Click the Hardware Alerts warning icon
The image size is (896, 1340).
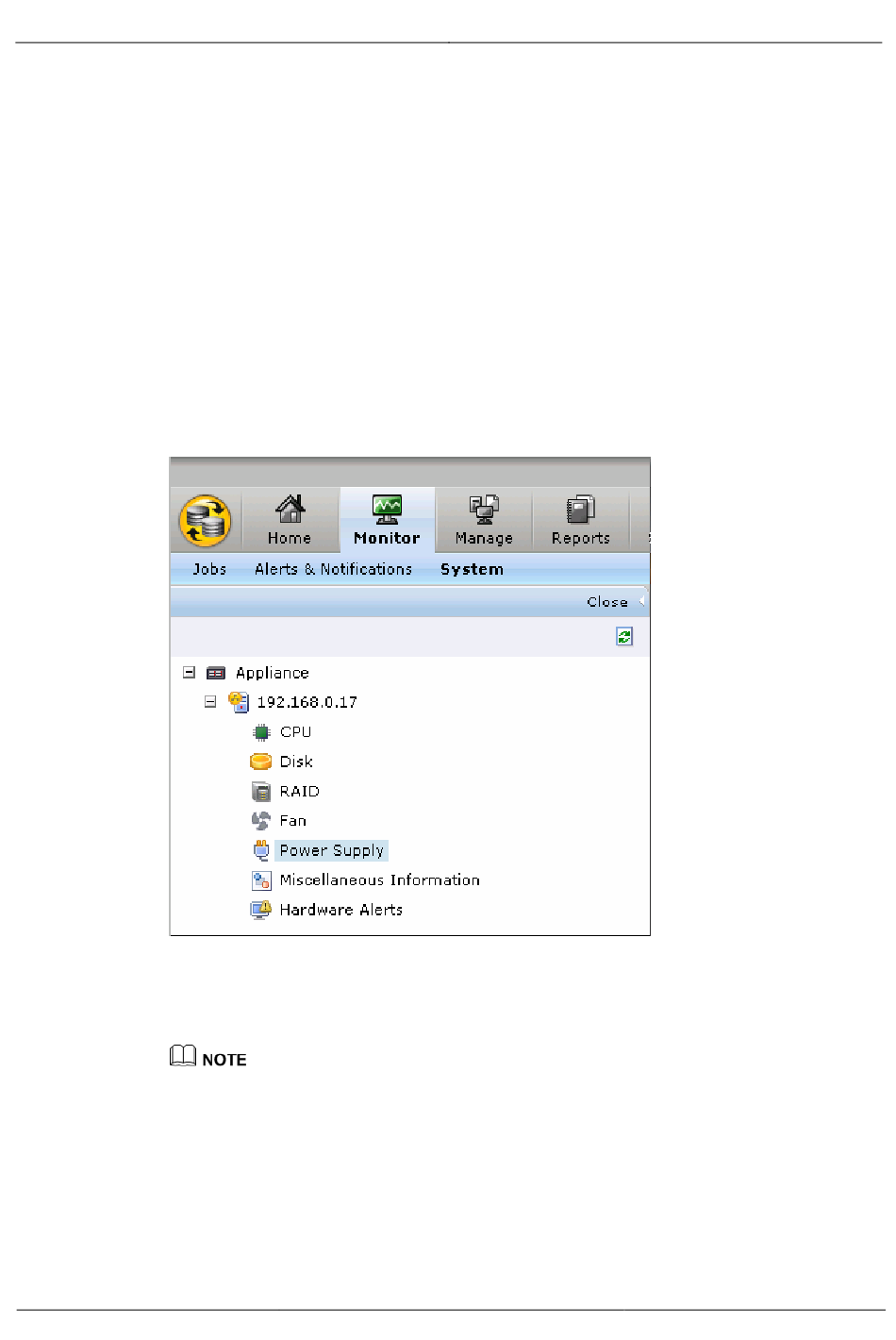point(261,910)
